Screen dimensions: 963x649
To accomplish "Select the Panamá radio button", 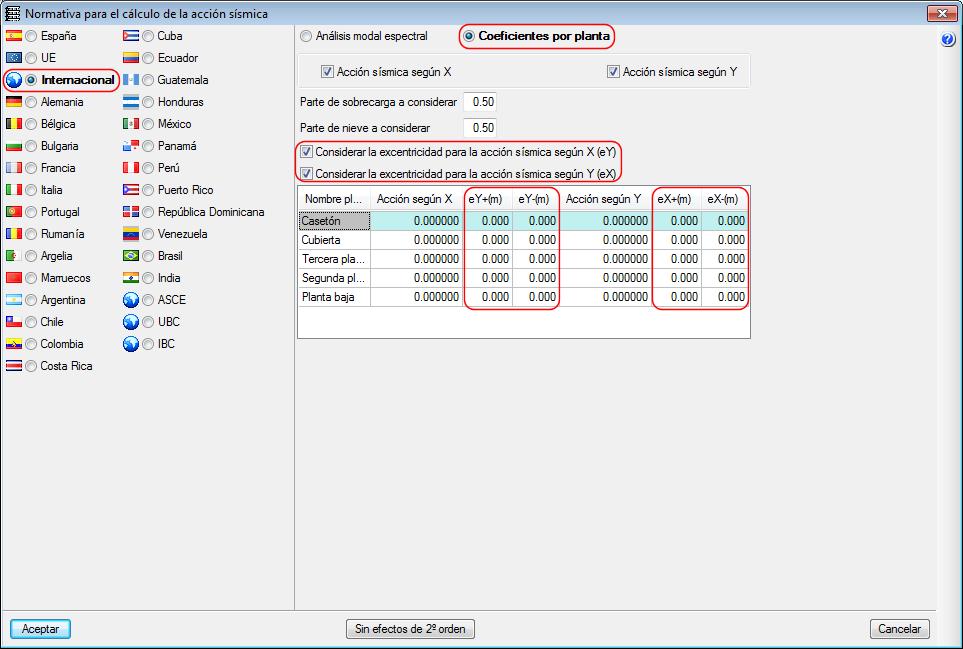I will pos(148,146).
